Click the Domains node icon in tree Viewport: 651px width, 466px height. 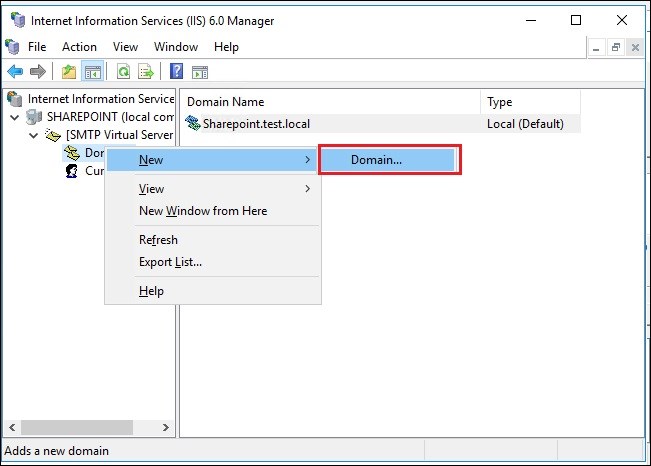[x=72, y=153]
